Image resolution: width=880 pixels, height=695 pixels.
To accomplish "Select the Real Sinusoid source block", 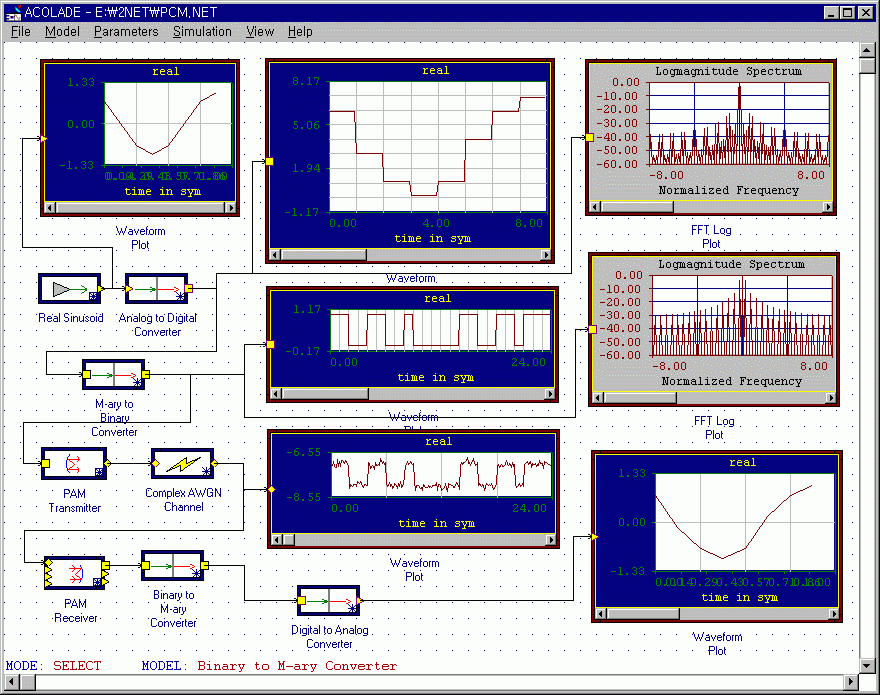I will (x=70, y=289).
